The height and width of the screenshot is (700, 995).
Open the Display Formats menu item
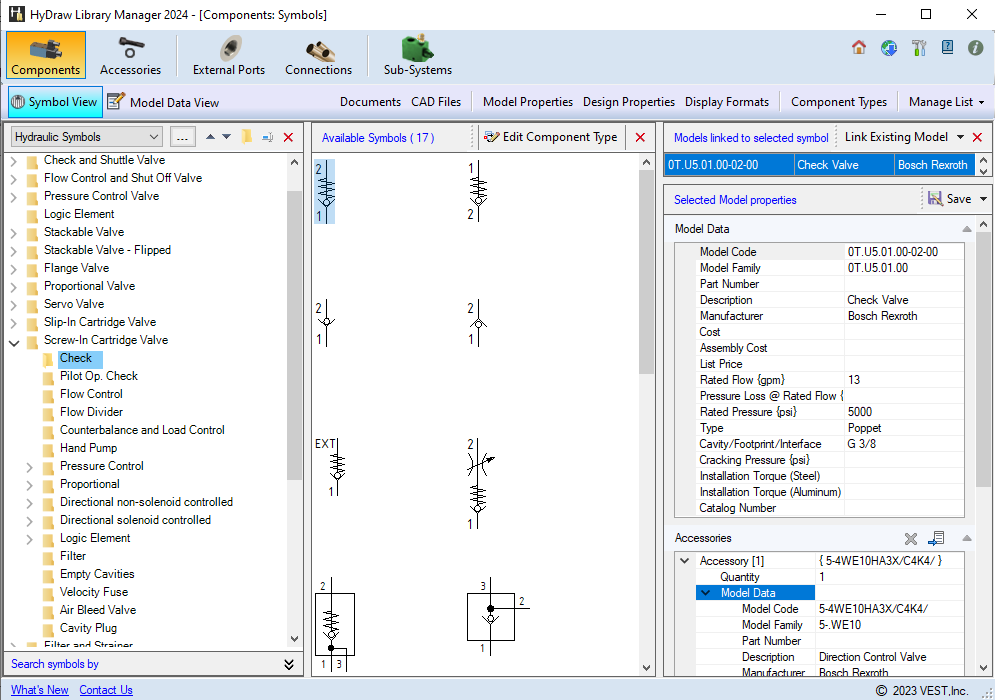726,102
